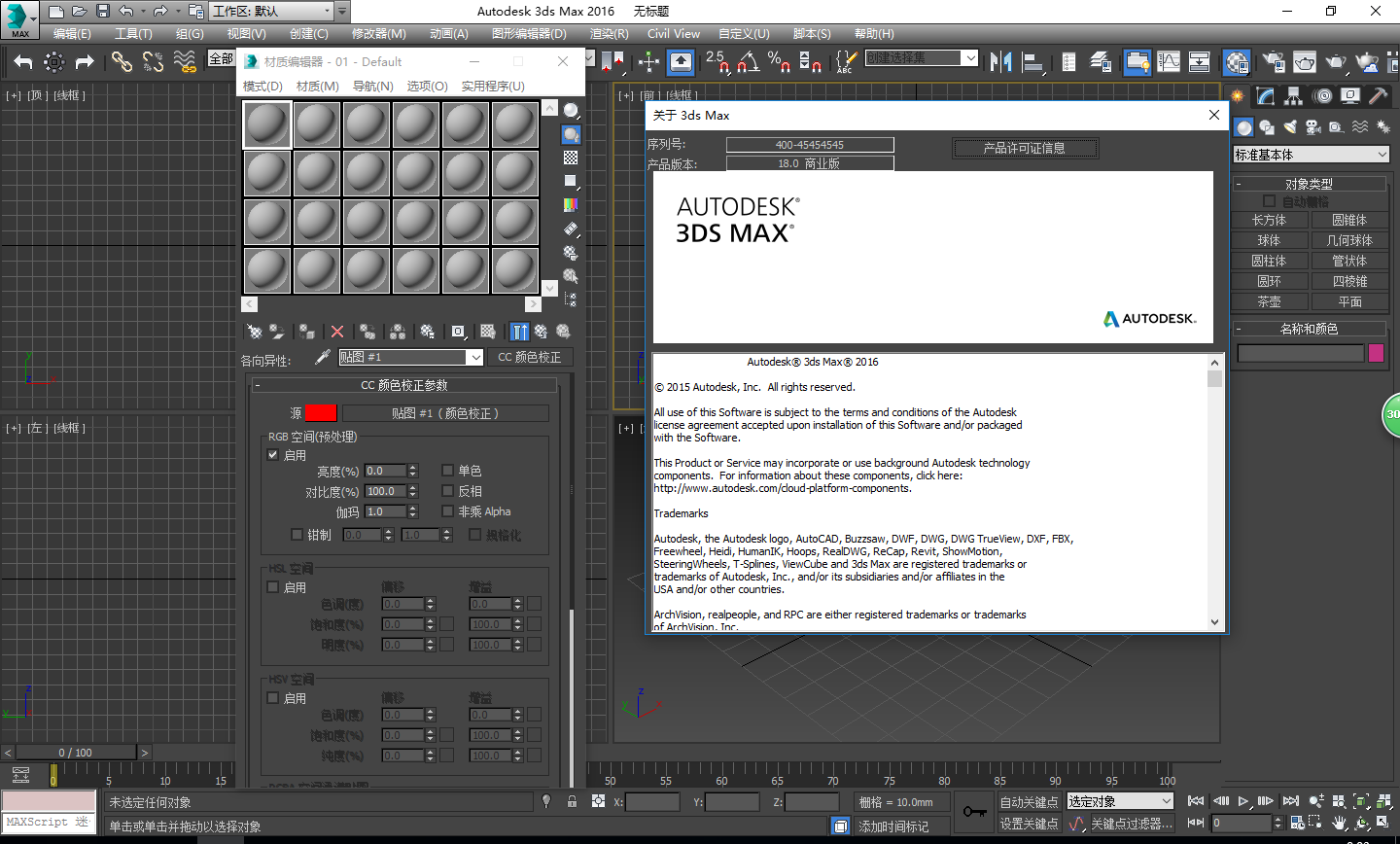Click the 产品许可证信息 button

1025,148
